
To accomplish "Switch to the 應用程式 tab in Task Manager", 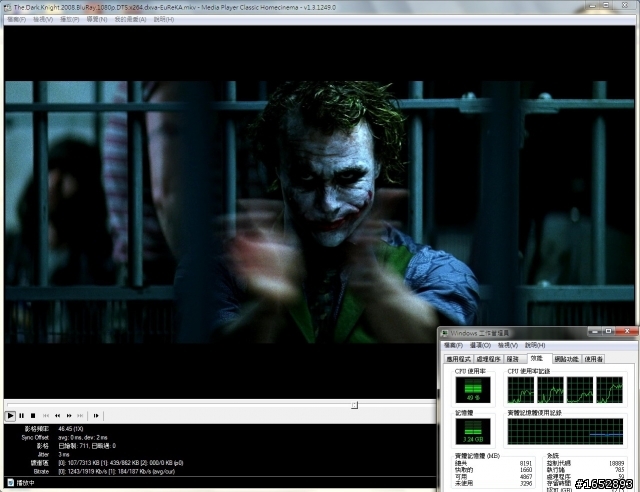I will click(x=459, y=359).
